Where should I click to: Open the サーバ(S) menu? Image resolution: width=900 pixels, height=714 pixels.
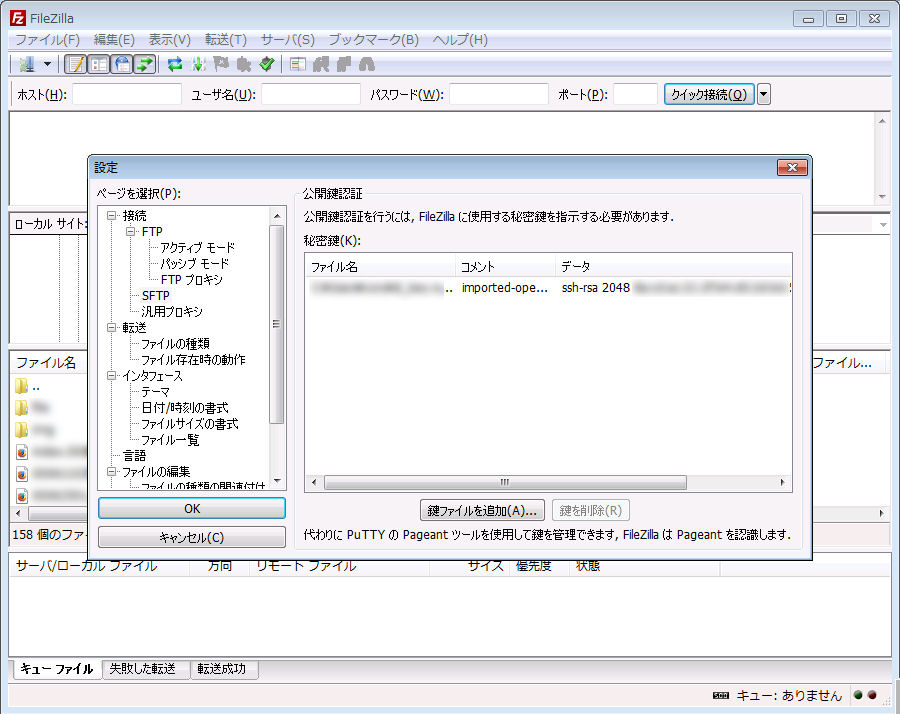click(x=288, y=40)
